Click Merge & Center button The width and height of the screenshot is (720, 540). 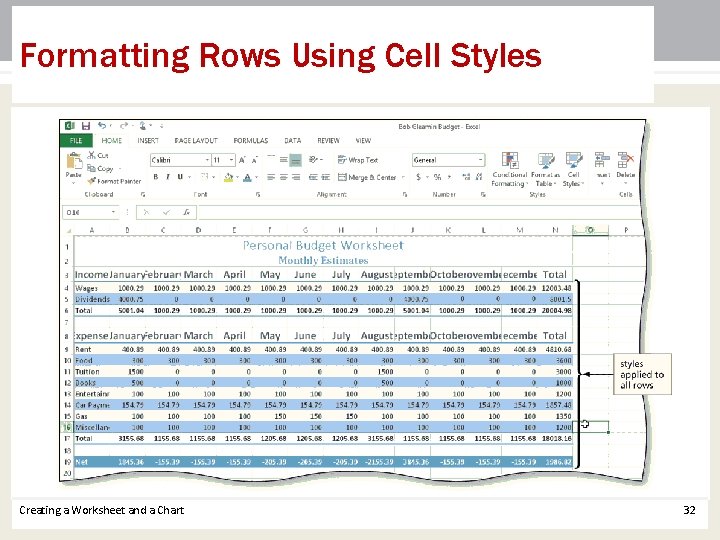pos(367,177)
